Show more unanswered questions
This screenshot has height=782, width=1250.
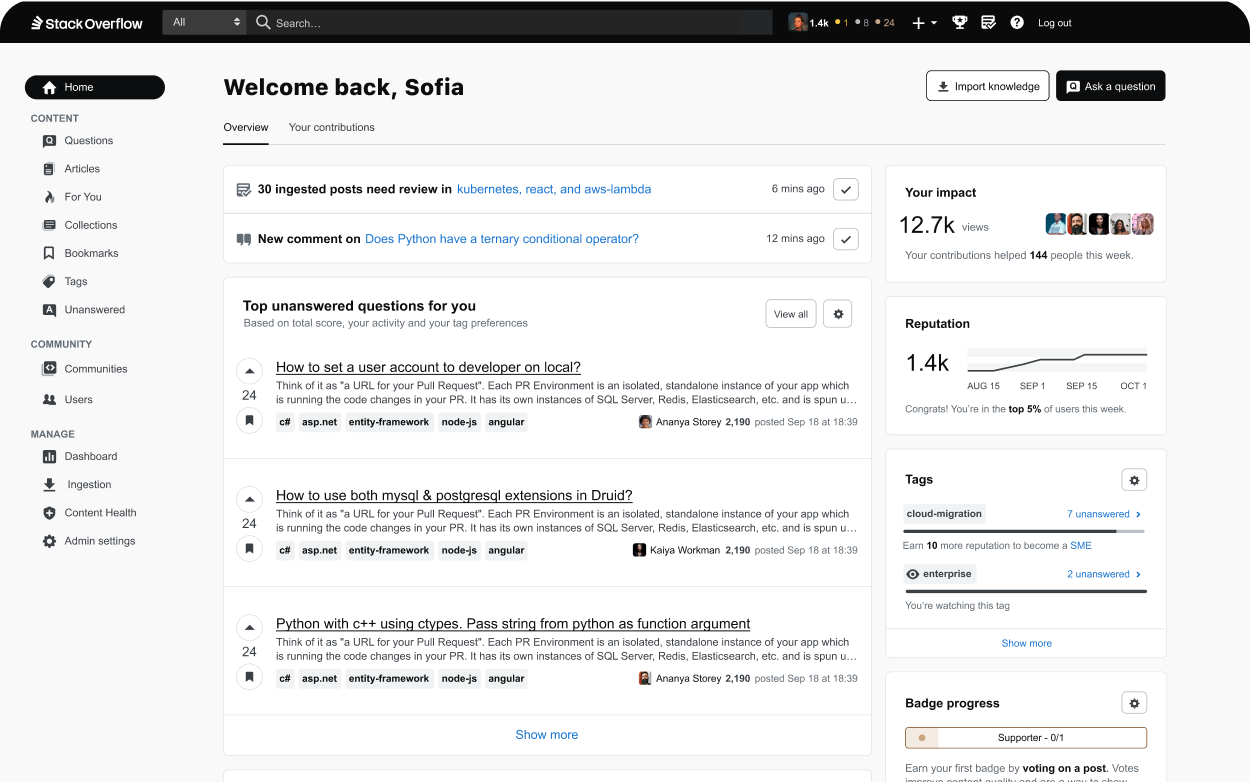[546, 734]
